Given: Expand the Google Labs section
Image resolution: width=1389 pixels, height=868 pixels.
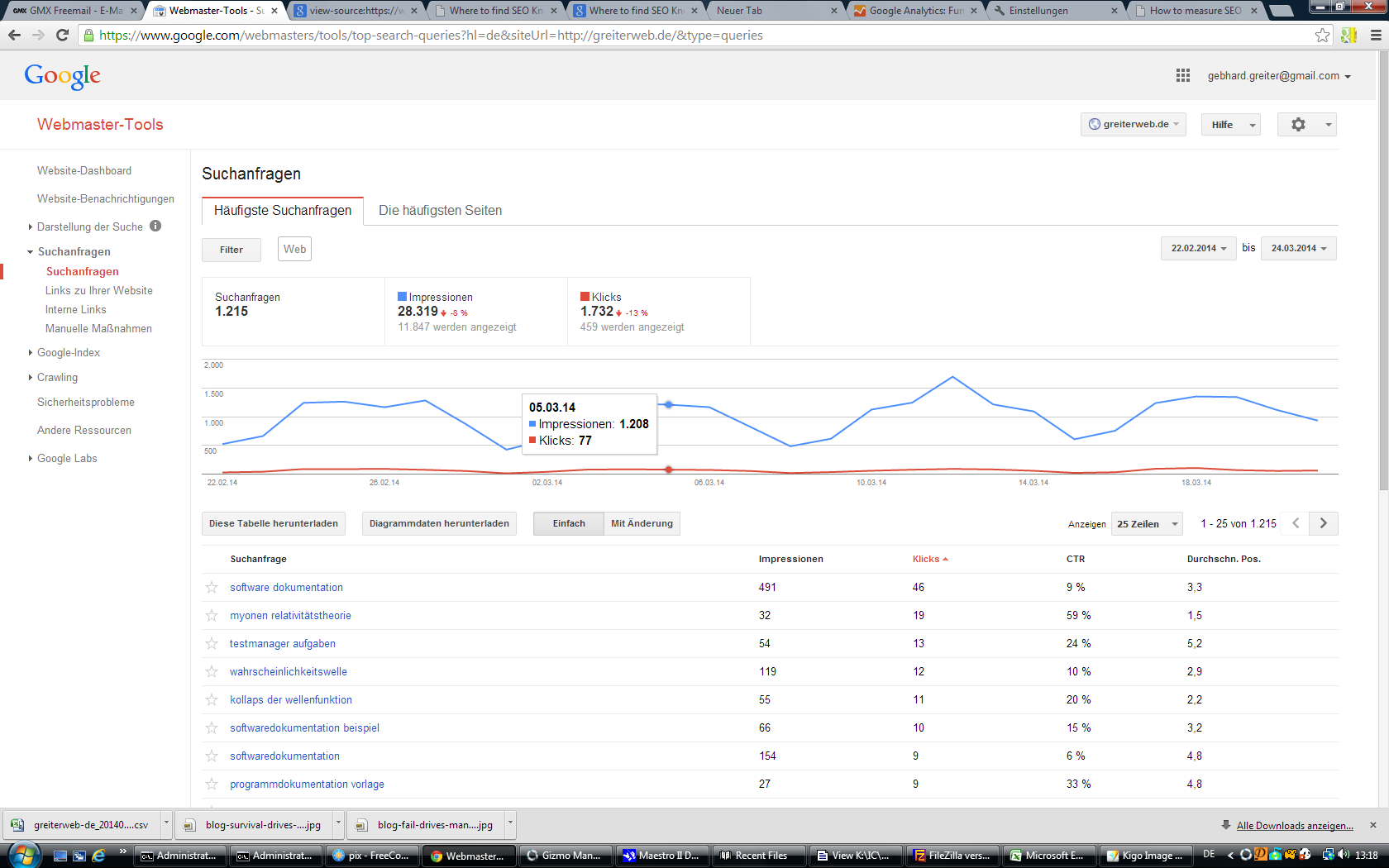Looking at the screenshot, I should pos(31,458).
